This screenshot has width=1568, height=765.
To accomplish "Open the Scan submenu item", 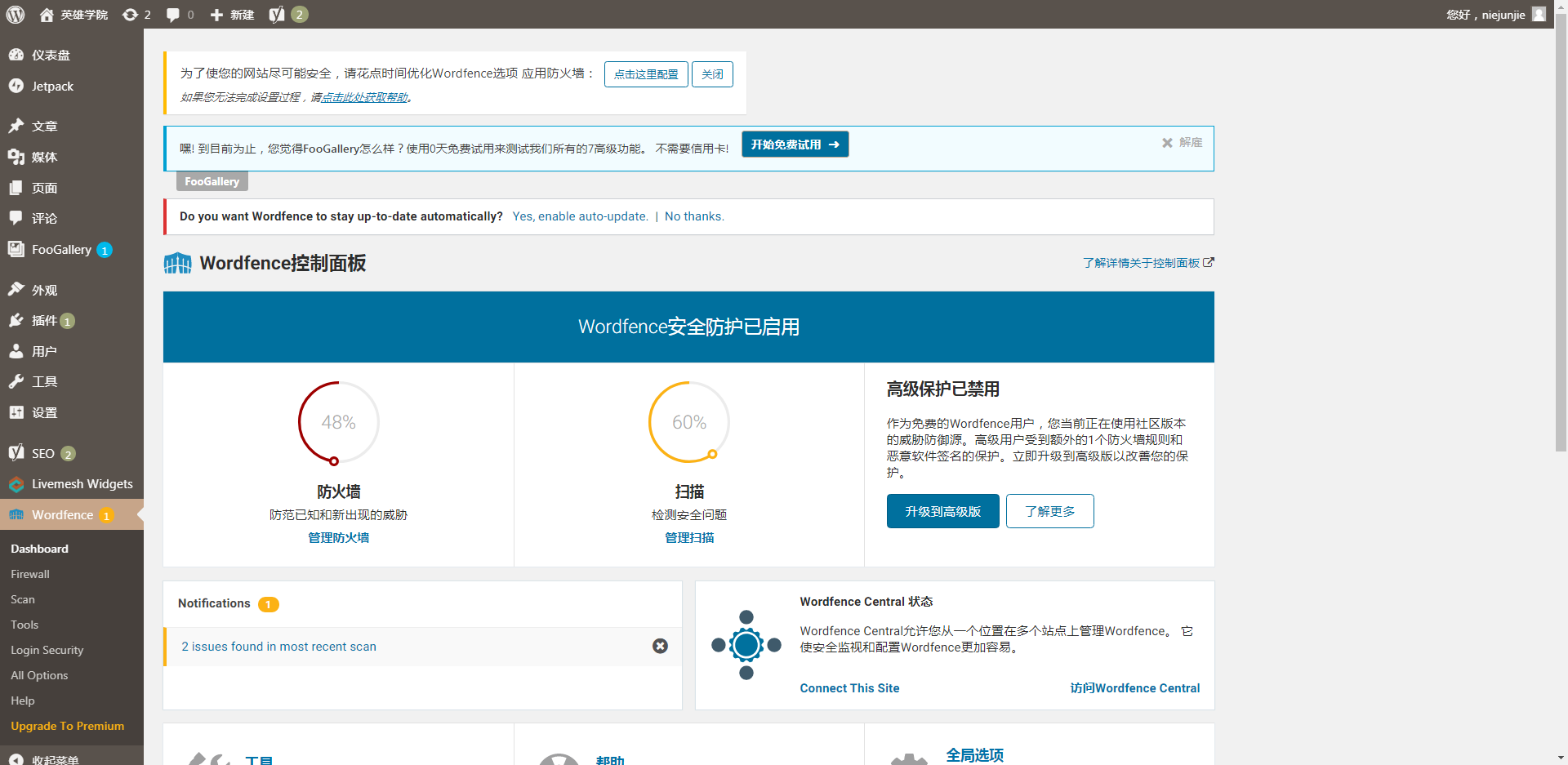I will point(23,599).
